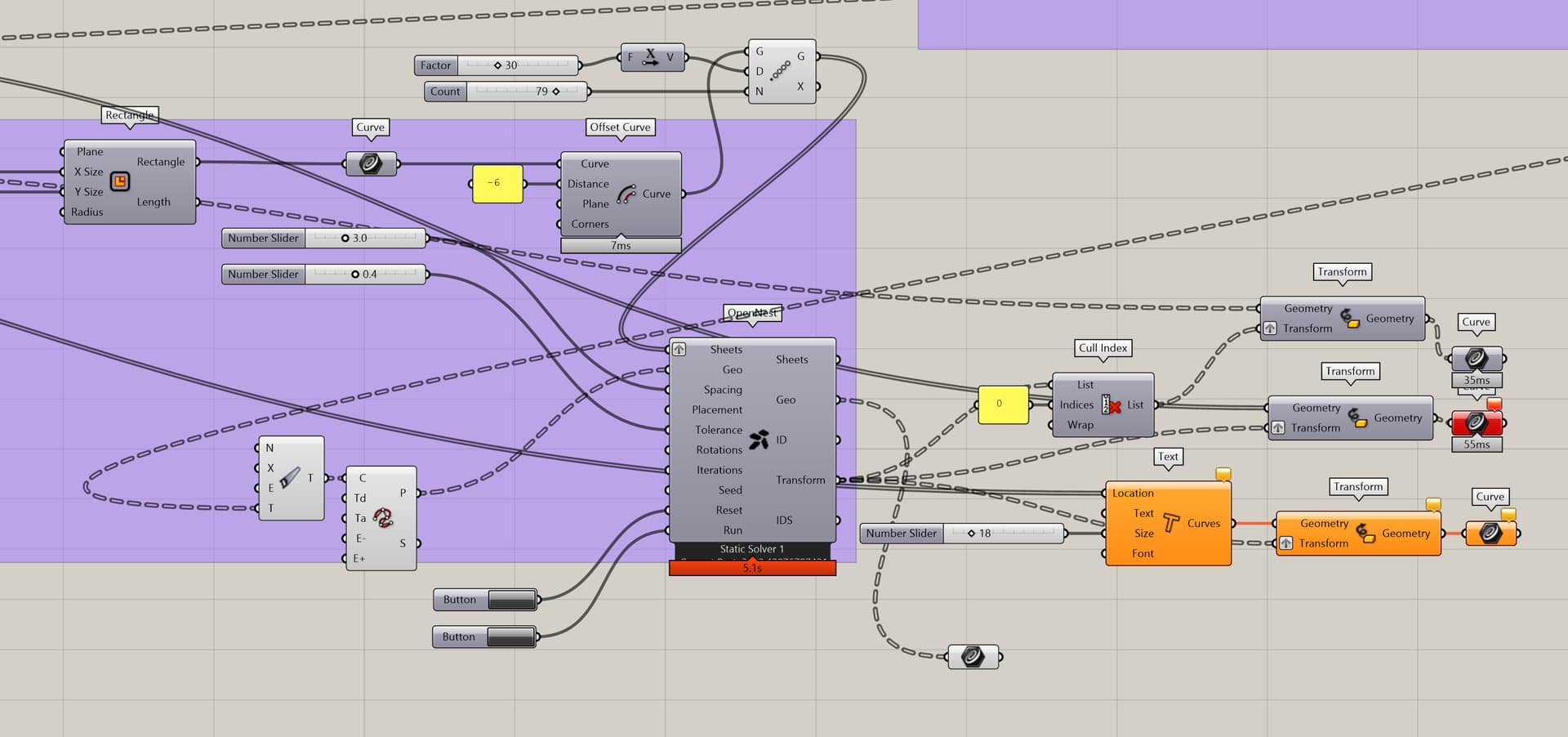Click the Number Slider handle at 0.4
Image resolution: width=1568 pixels, height=737 pixels.
coord(355,275)
